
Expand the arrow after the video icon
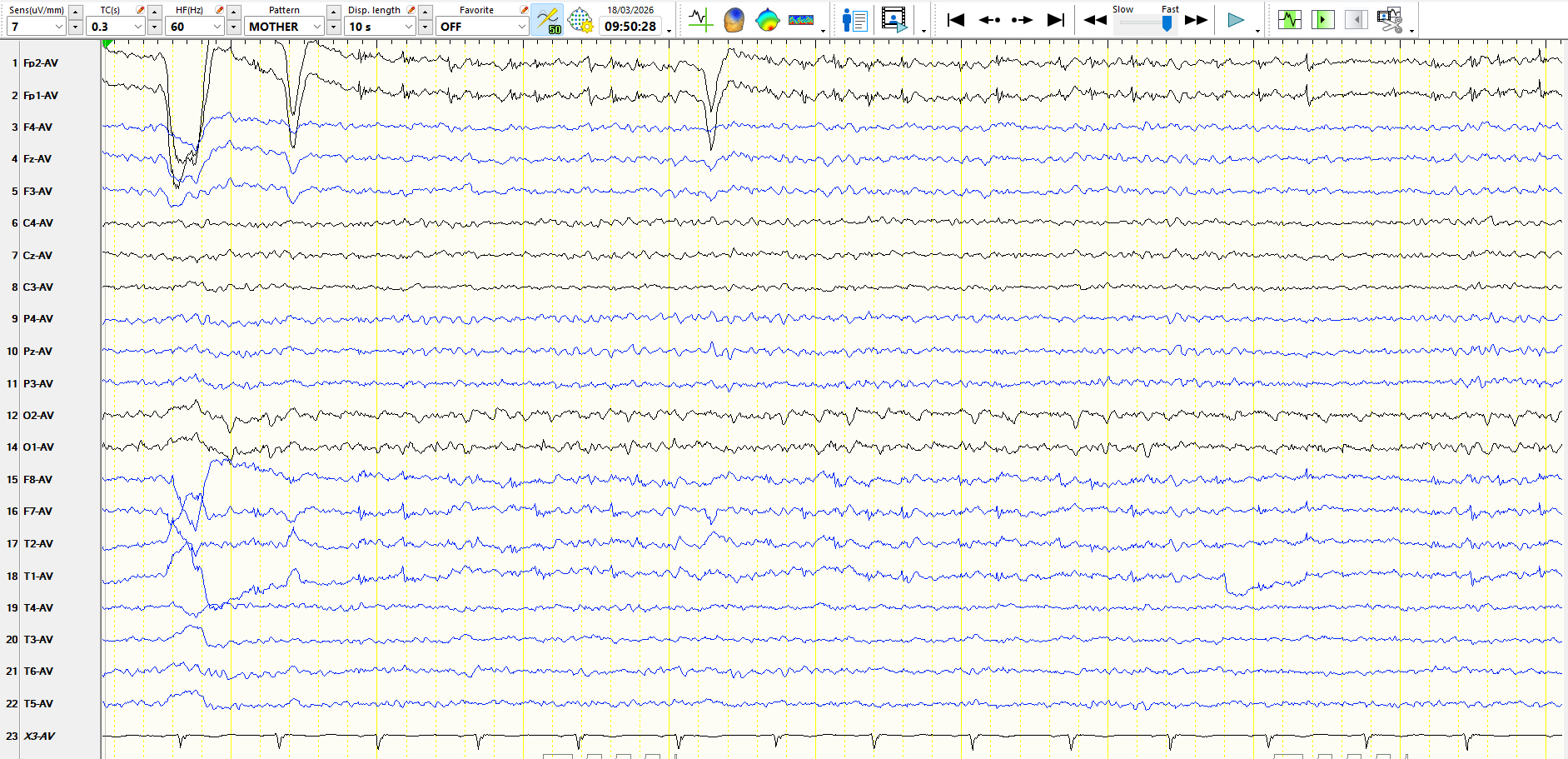[x=924, y=31]
